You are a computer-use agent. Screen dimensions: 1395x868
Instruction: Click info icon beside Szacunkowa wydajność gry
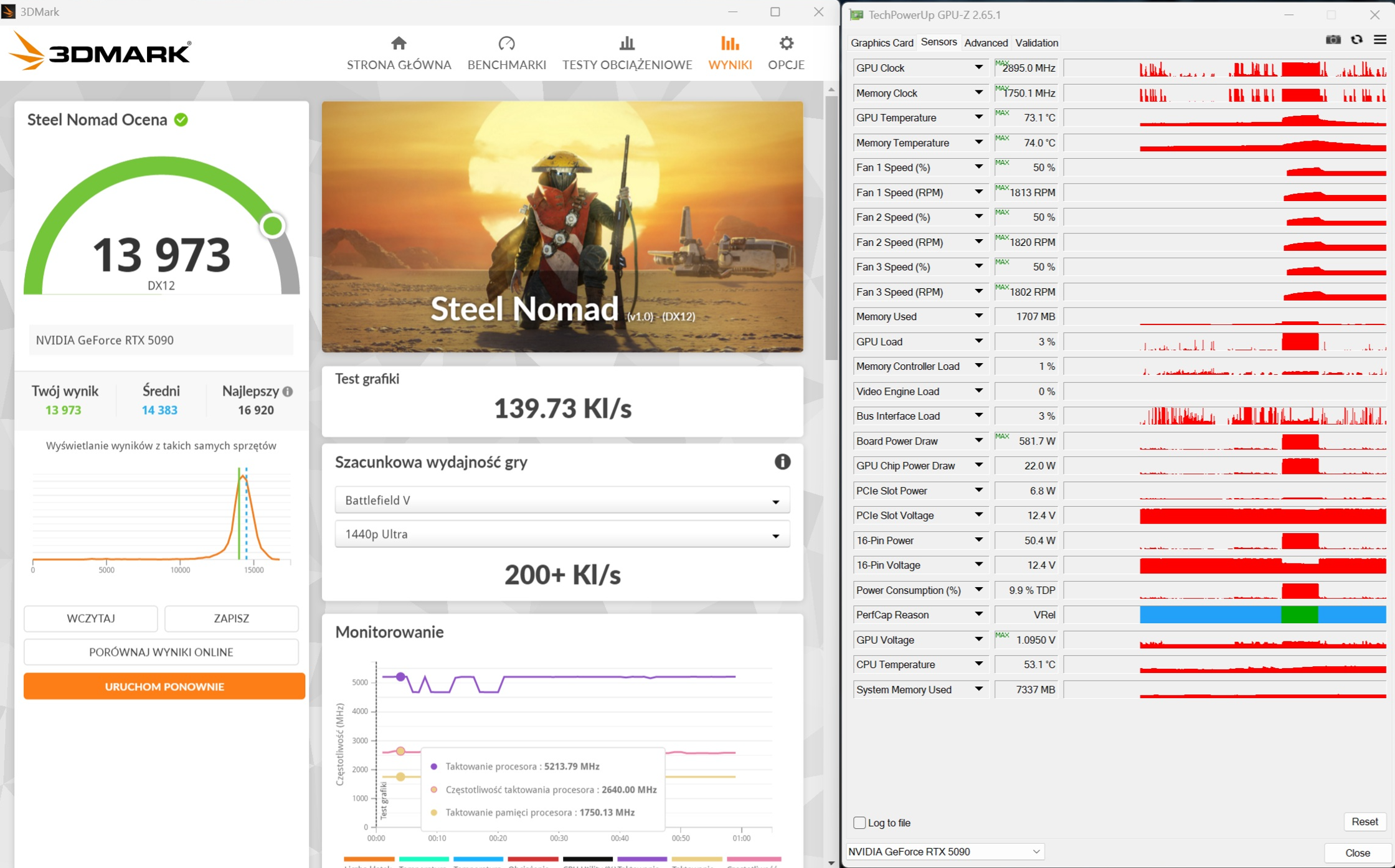click(782, 461)
